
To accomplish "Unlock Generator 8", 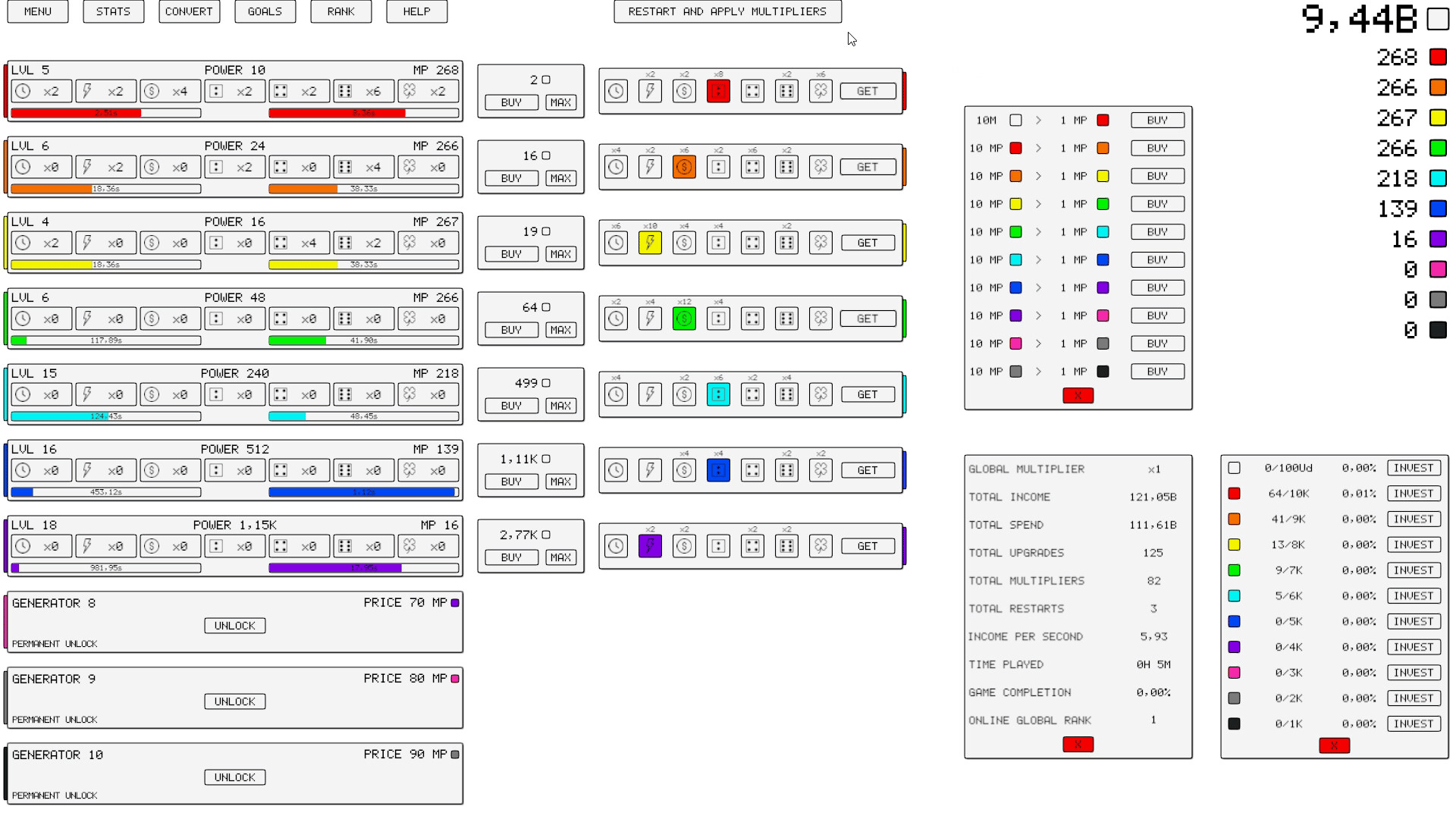I will click(234, 626).
